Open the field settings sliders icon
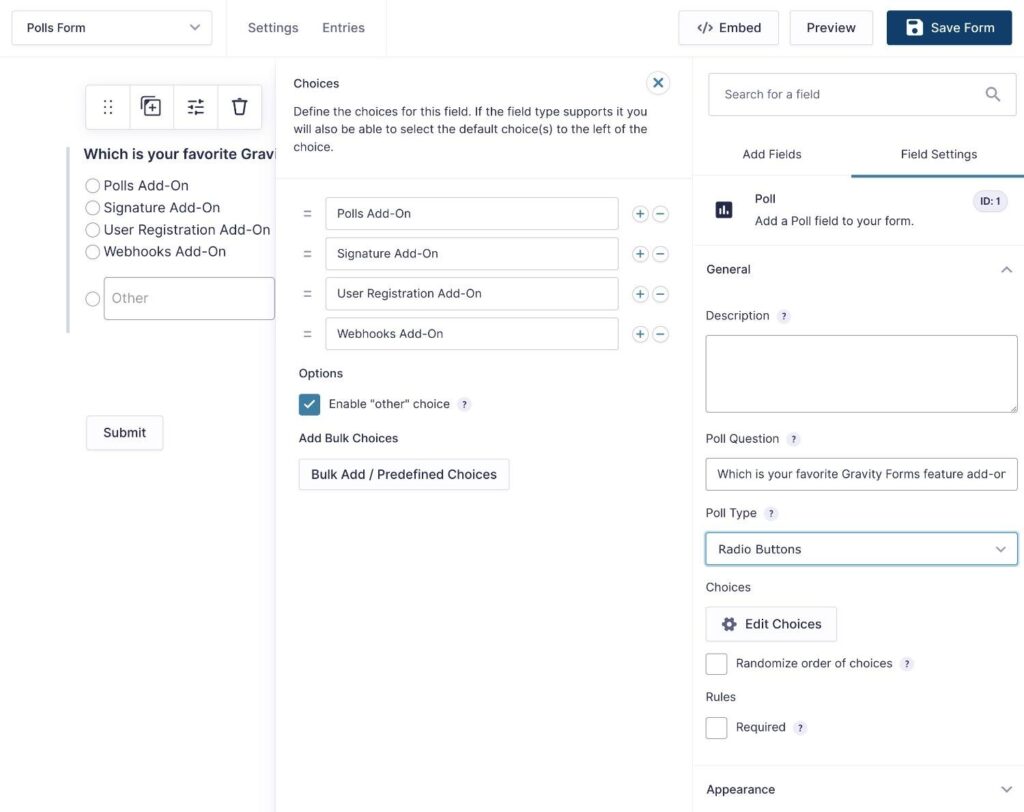This screenshot has width=1024, height=812. 195,106
